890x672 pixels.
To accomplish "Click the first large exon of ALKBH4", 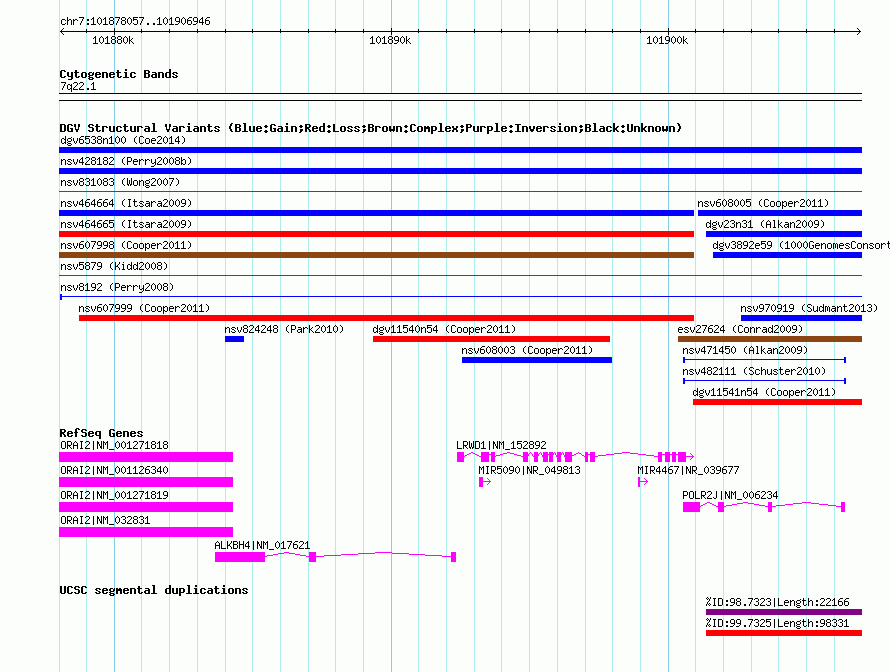I will pos(240,557).
